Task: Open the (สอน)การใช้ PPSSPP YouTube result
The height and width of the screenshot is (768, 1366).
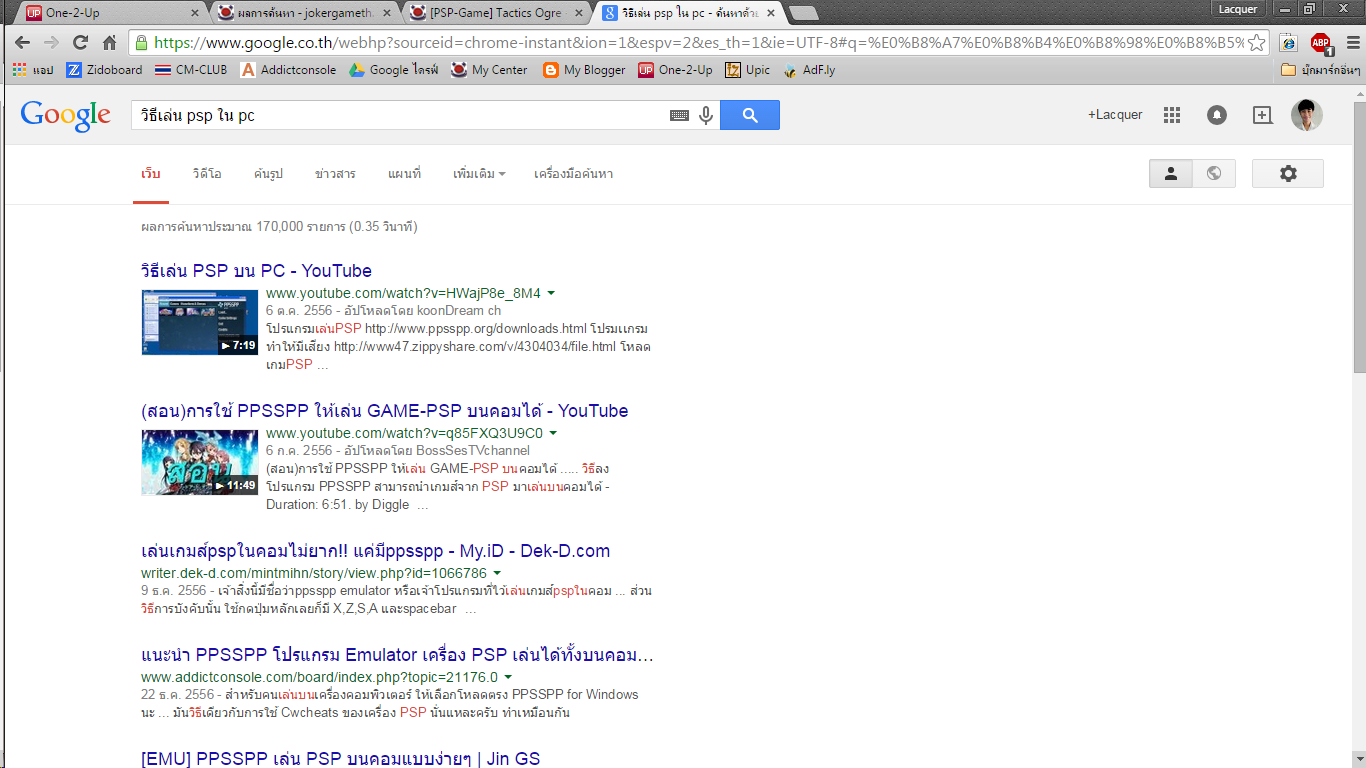Action: point(385,411)
